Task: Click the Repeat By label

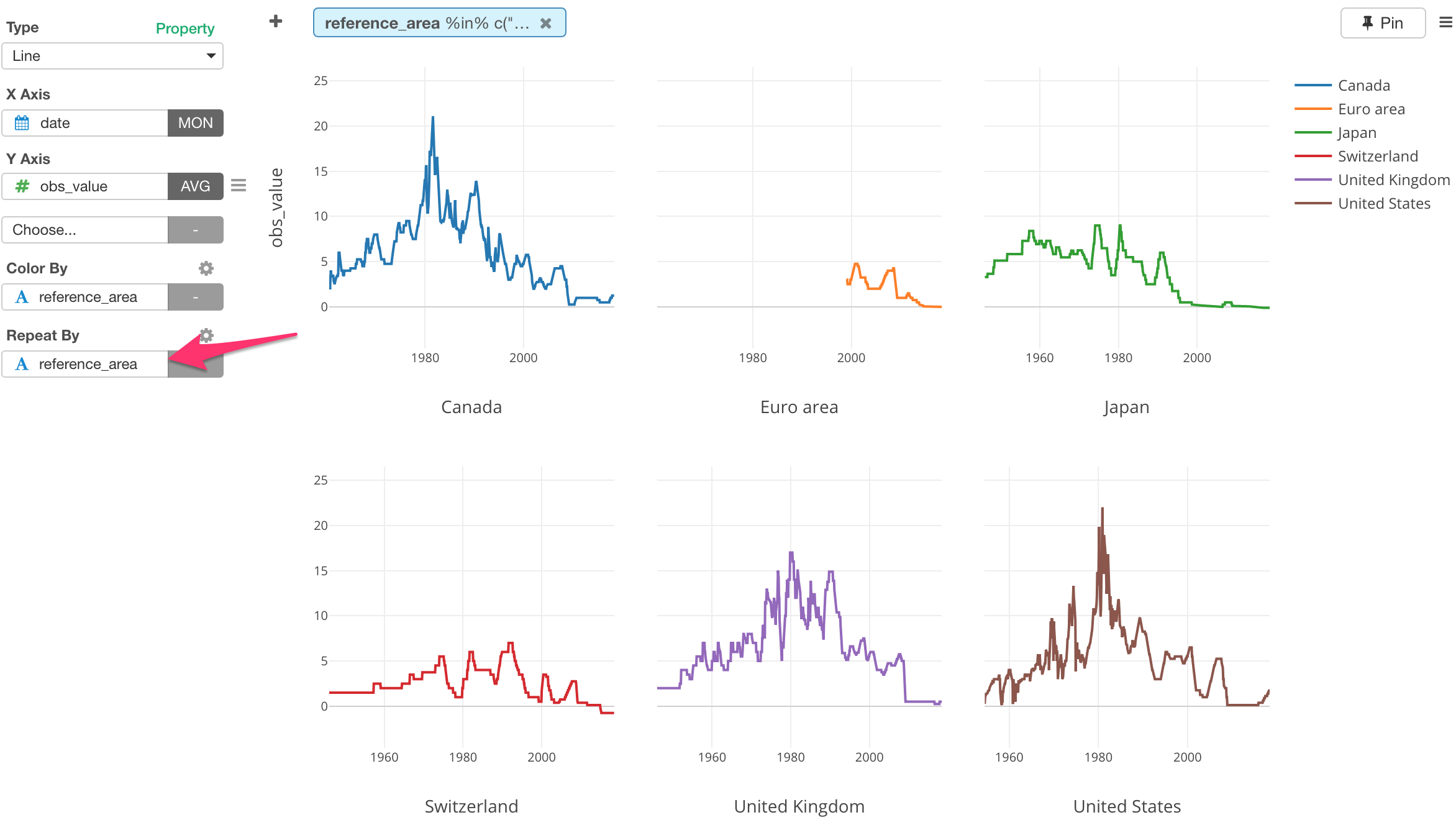Action: (x=43, y=335)
